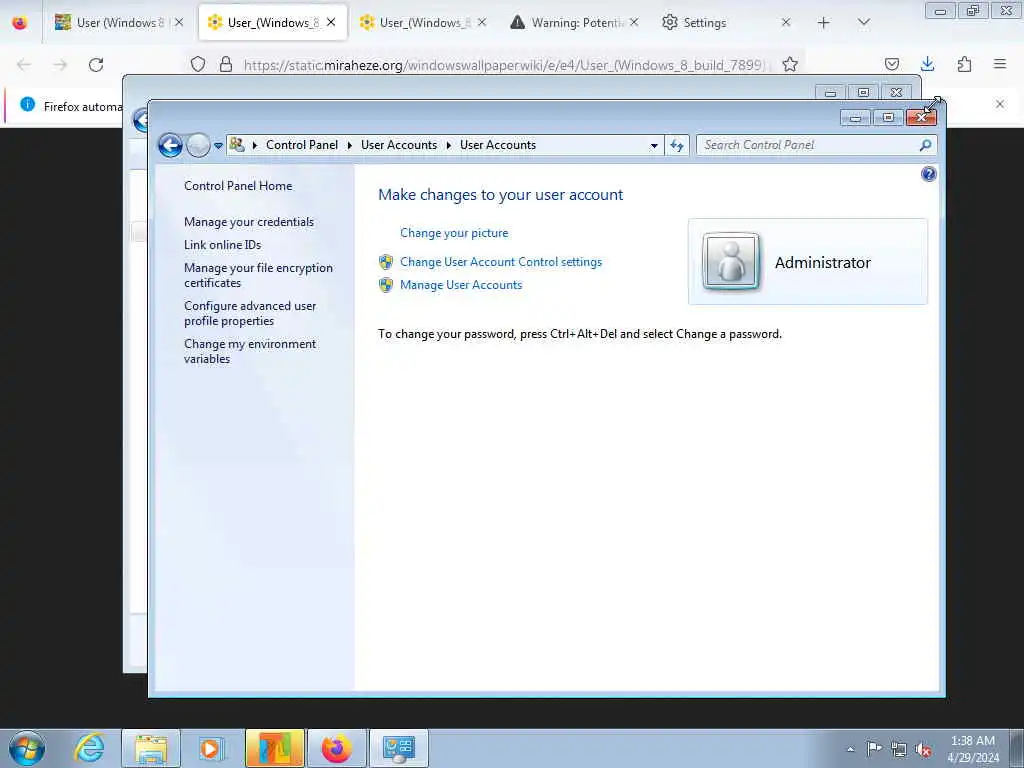Image resolution: width=1024 pixels, height=768 pixels.
Task: Click the Firefox URL address field
Action: [x=506, y=65]
